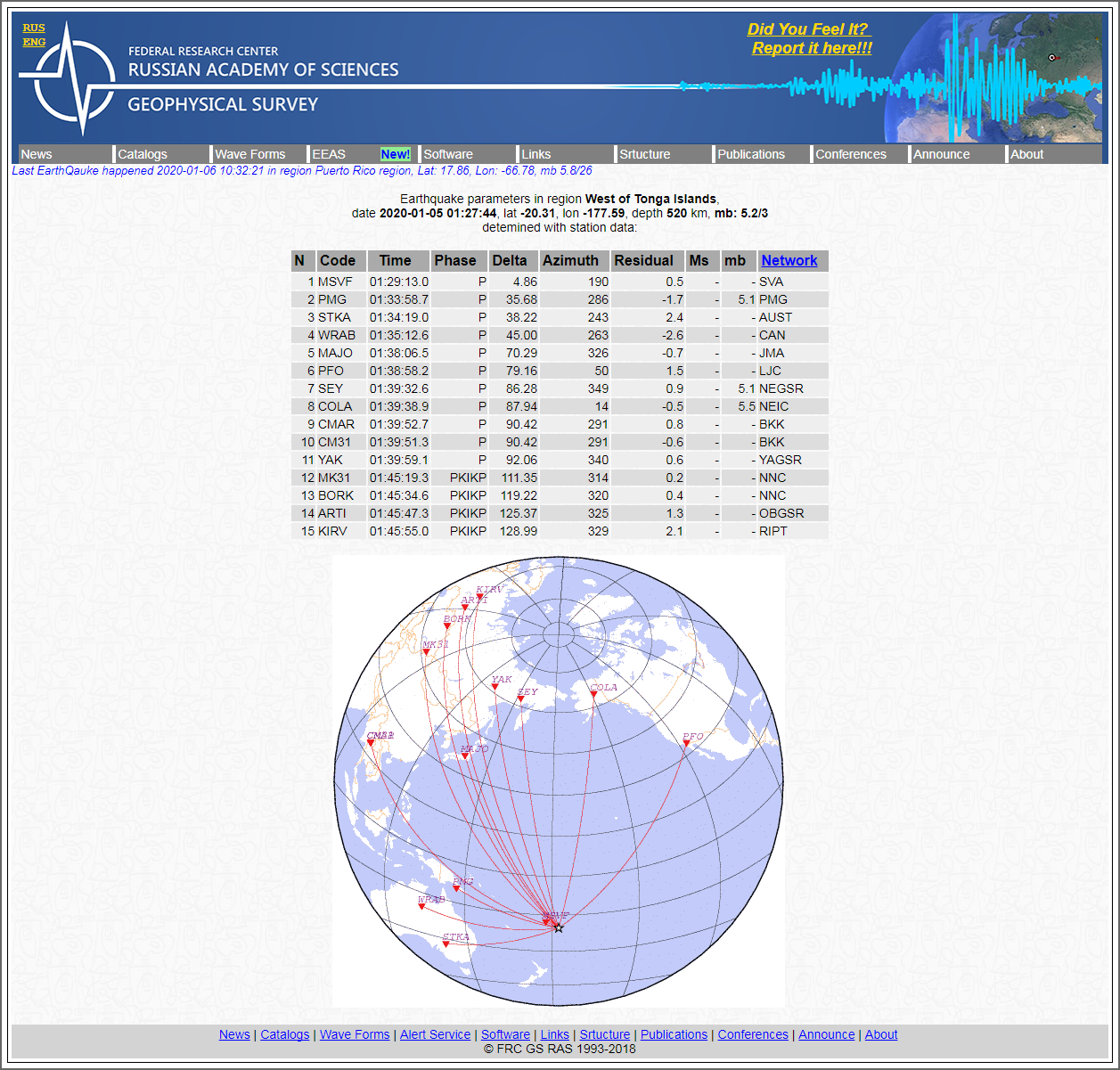1120x1070 pixels.
Task: Follow the footer Announce link
Action: coord(827,1034)
